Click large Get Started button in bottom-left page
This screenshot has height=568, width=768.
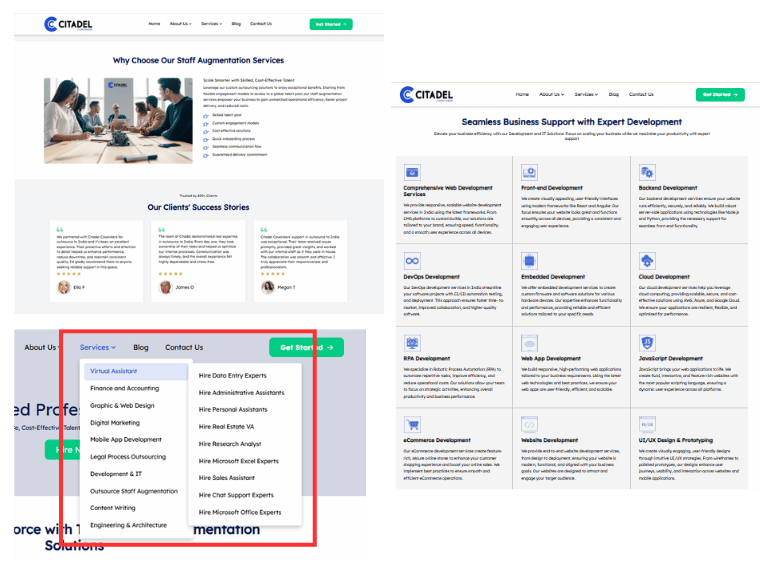pyautogui.click(x=306, y=347)
